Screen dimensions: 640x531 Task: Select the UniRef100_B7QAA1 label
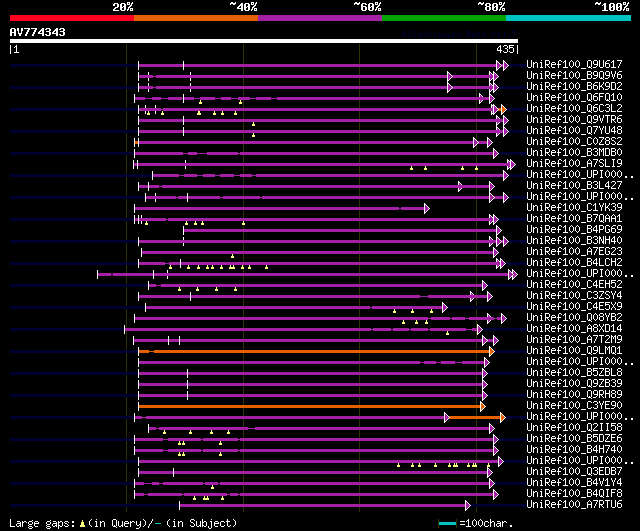tap(574, 218)
